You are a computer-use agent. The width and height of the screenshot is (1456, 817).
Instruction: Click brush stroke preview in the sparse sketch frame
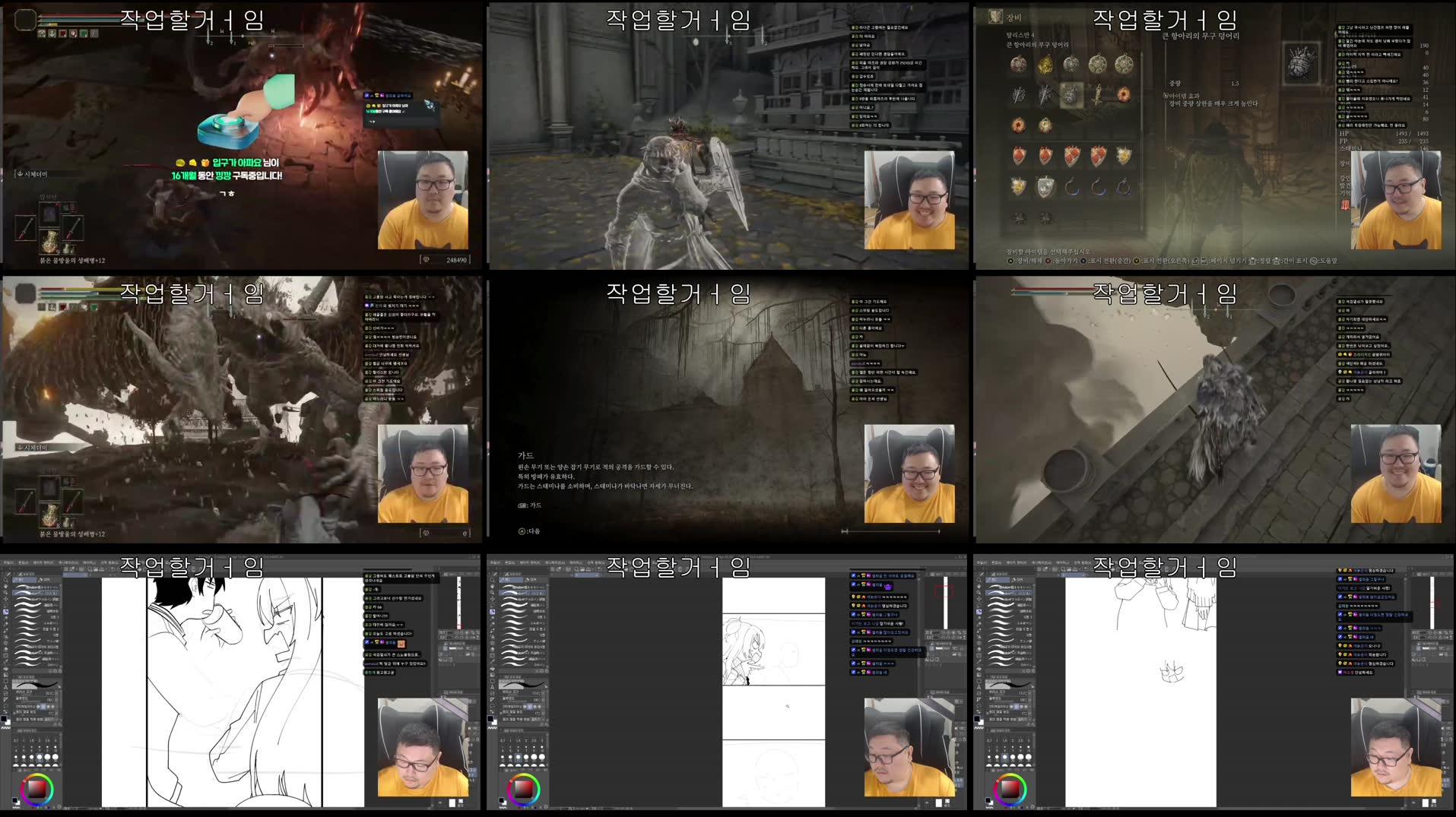point(1009,684)
